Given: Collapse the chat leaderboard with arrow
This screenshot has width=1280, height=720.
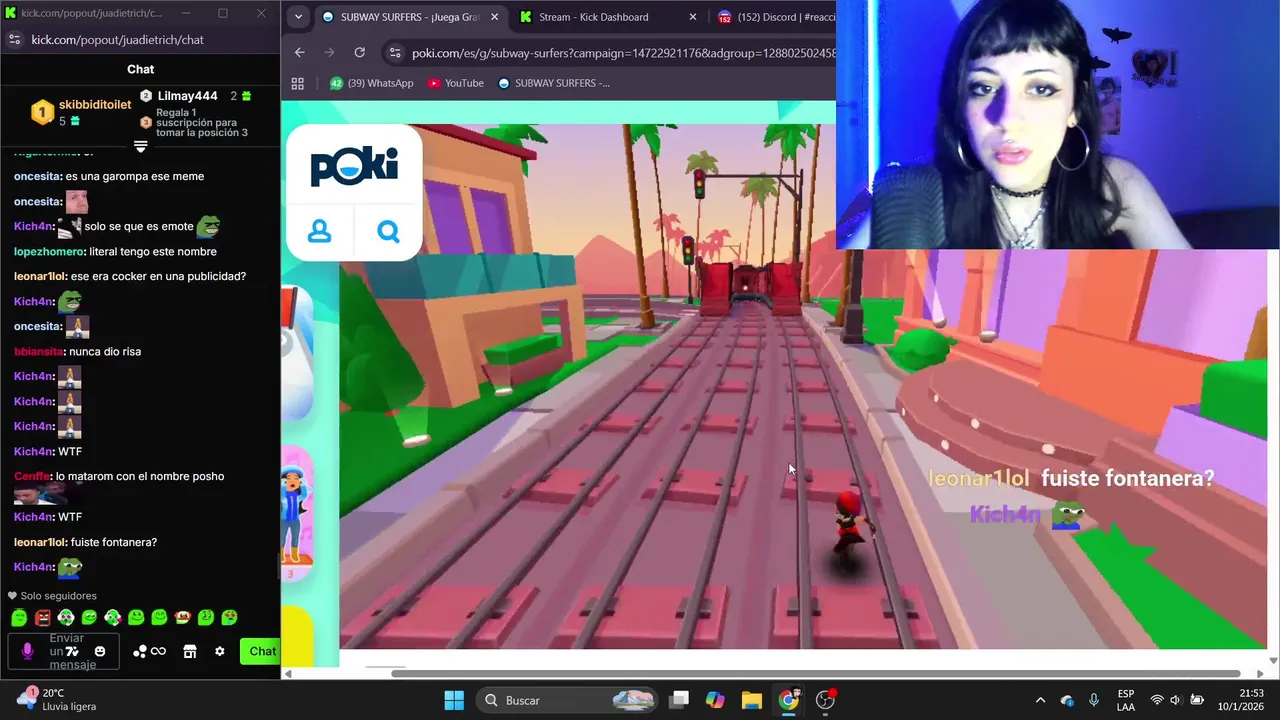Looking at the screenshot, I should pos(141,146).
